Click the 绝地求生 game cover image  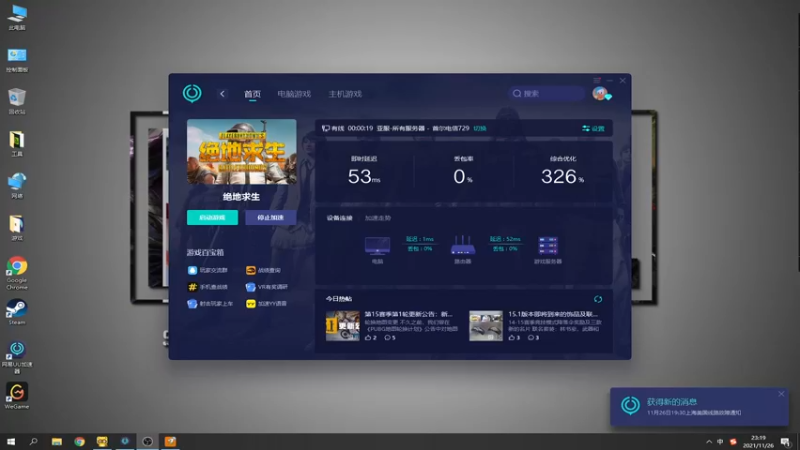point(241,152)
